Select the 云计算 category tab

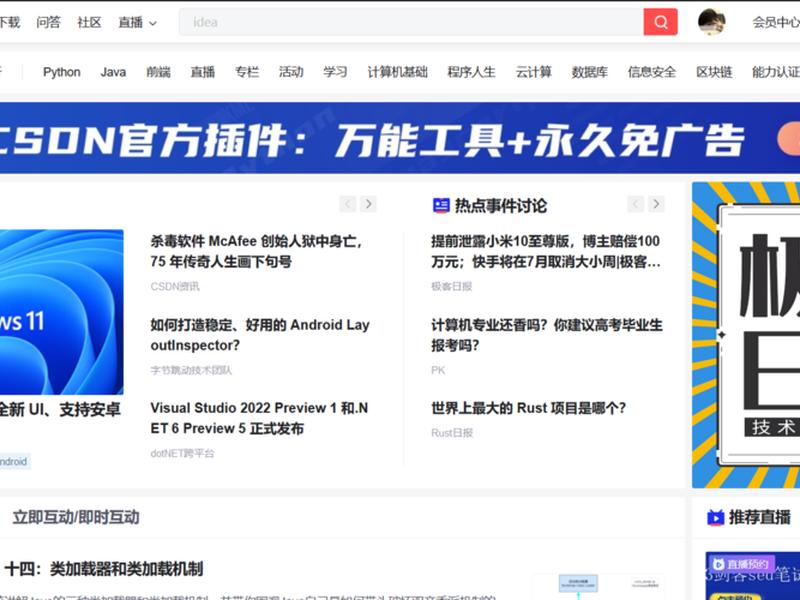[x=534, y=72]
